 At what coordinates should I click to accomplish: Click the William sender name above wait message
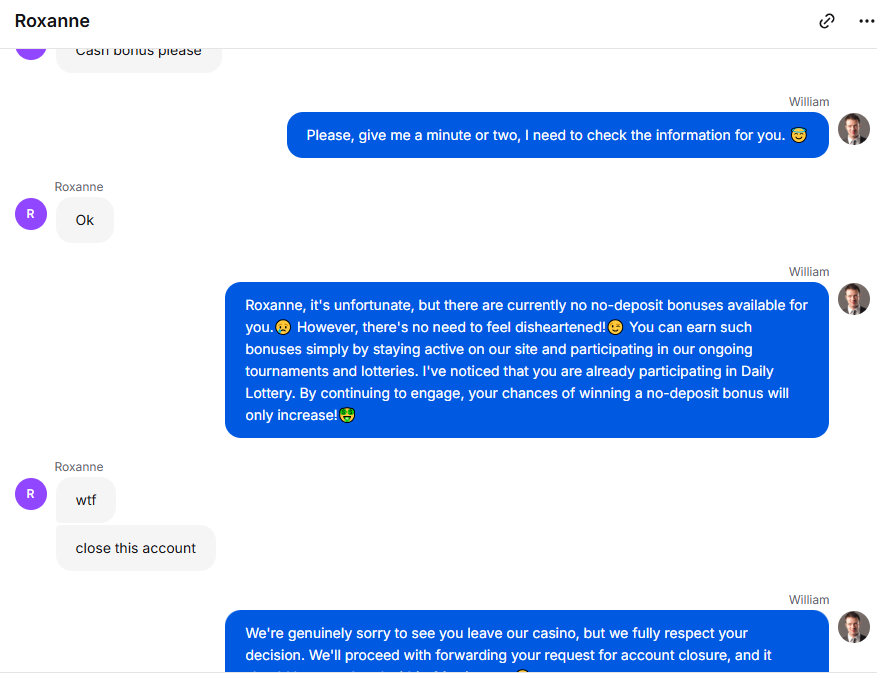coord(809,102)
